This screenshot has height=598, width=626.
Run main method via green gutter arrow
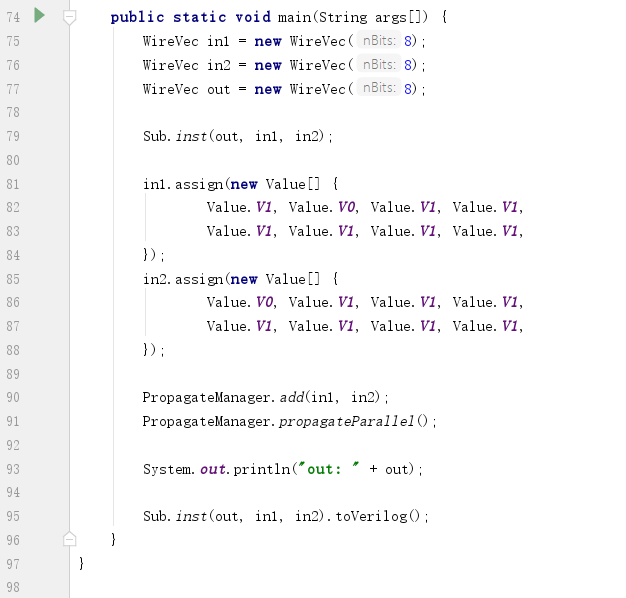coord(39,16)
